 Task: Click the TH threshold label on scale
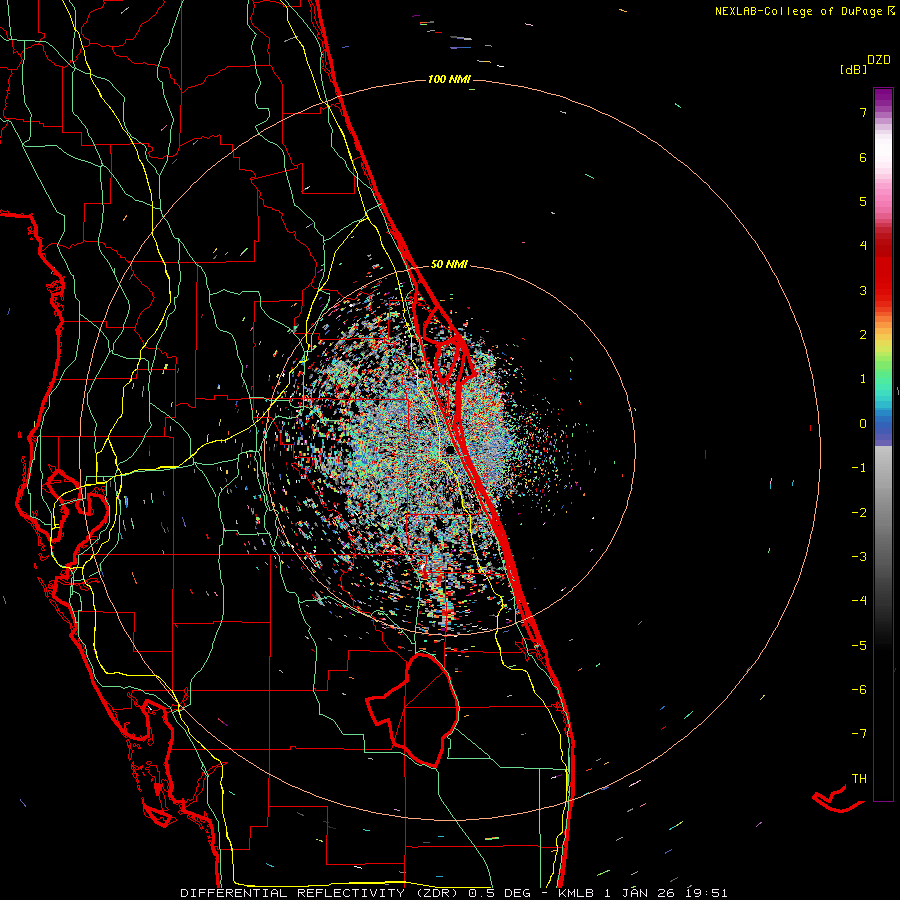tap(859, 779)
